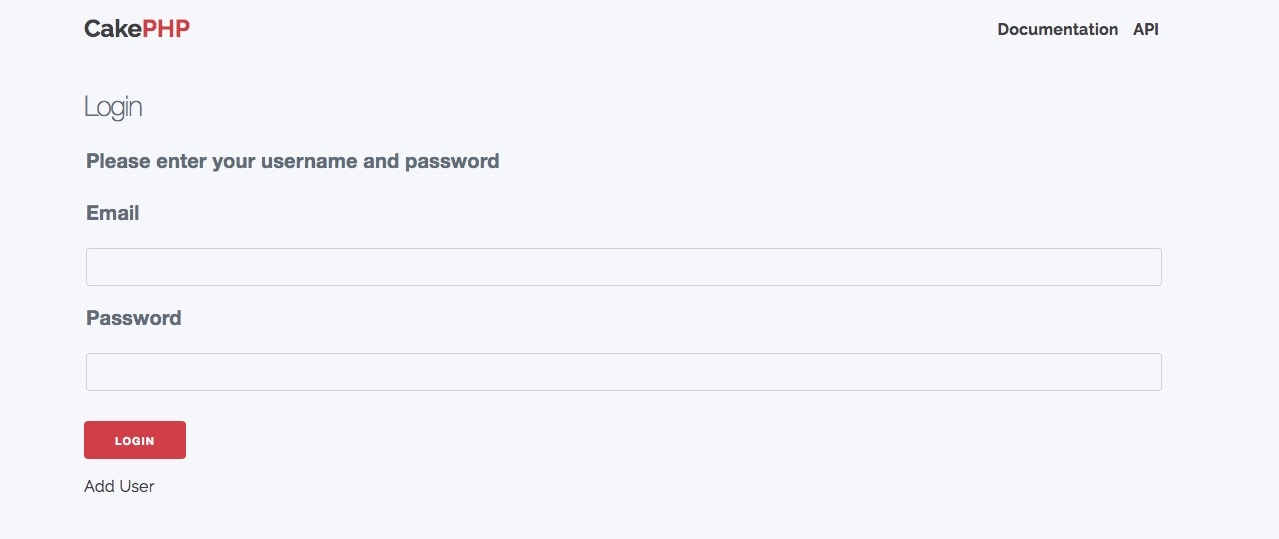
Task: Place cursor in the text box under Email
Action: 623,267
